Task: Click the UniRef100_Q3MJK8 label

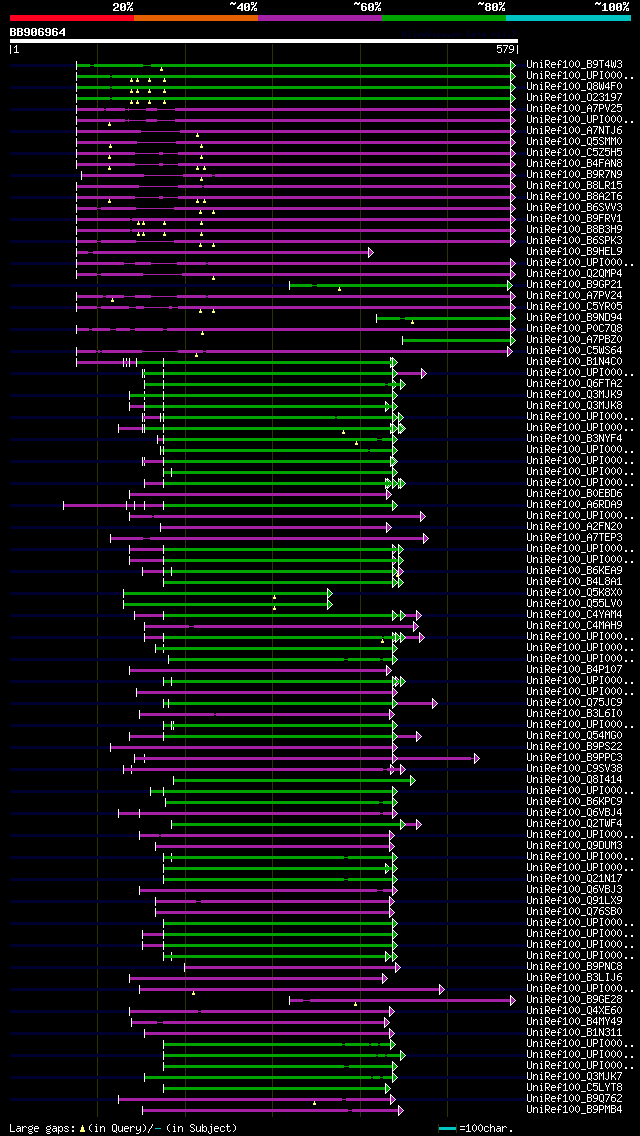Action: (575, 406)
